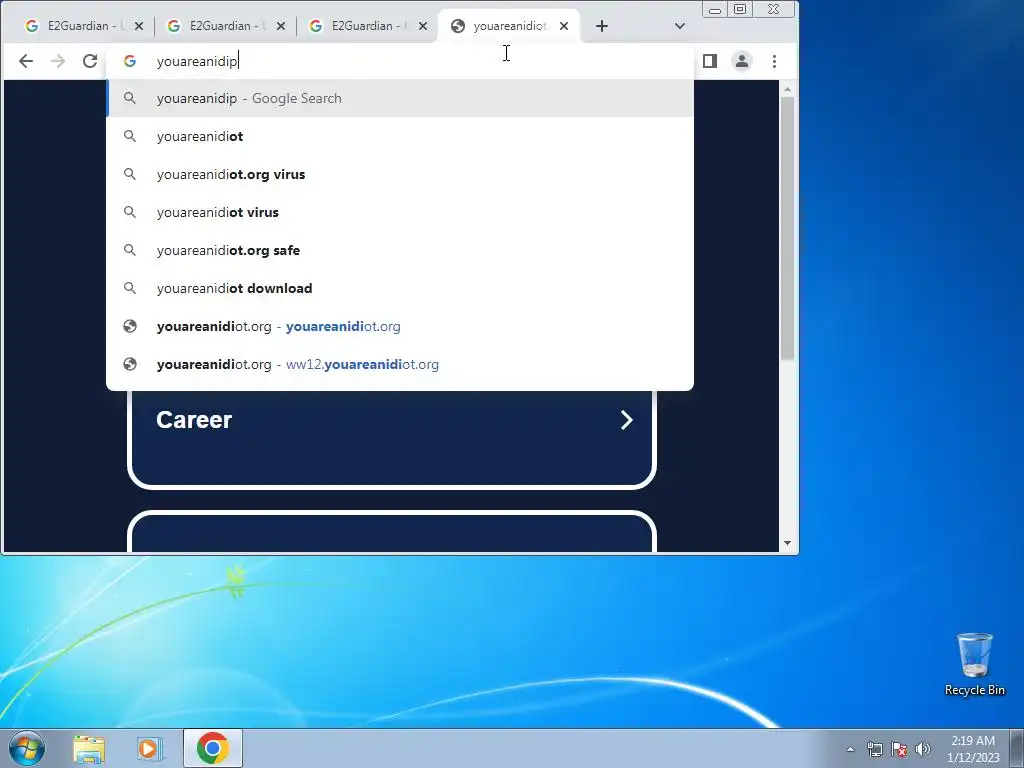Screen dimensions: 1024x768
Task: Open the clock showing 2:19 AM
Action: (973, 749)
